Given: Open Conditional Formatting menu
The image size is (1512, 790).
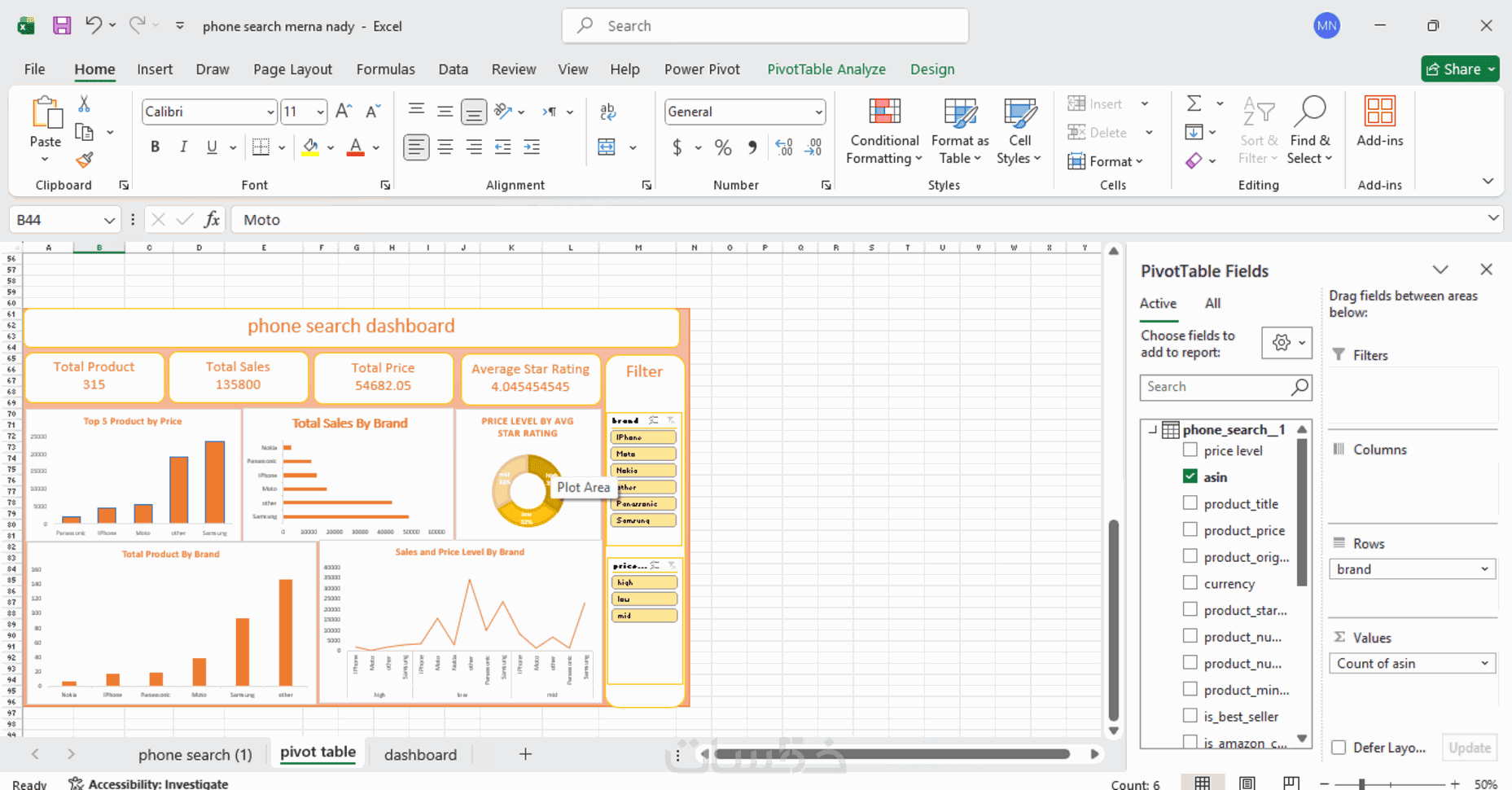Looking at the screenshot, I should [884, 131].
